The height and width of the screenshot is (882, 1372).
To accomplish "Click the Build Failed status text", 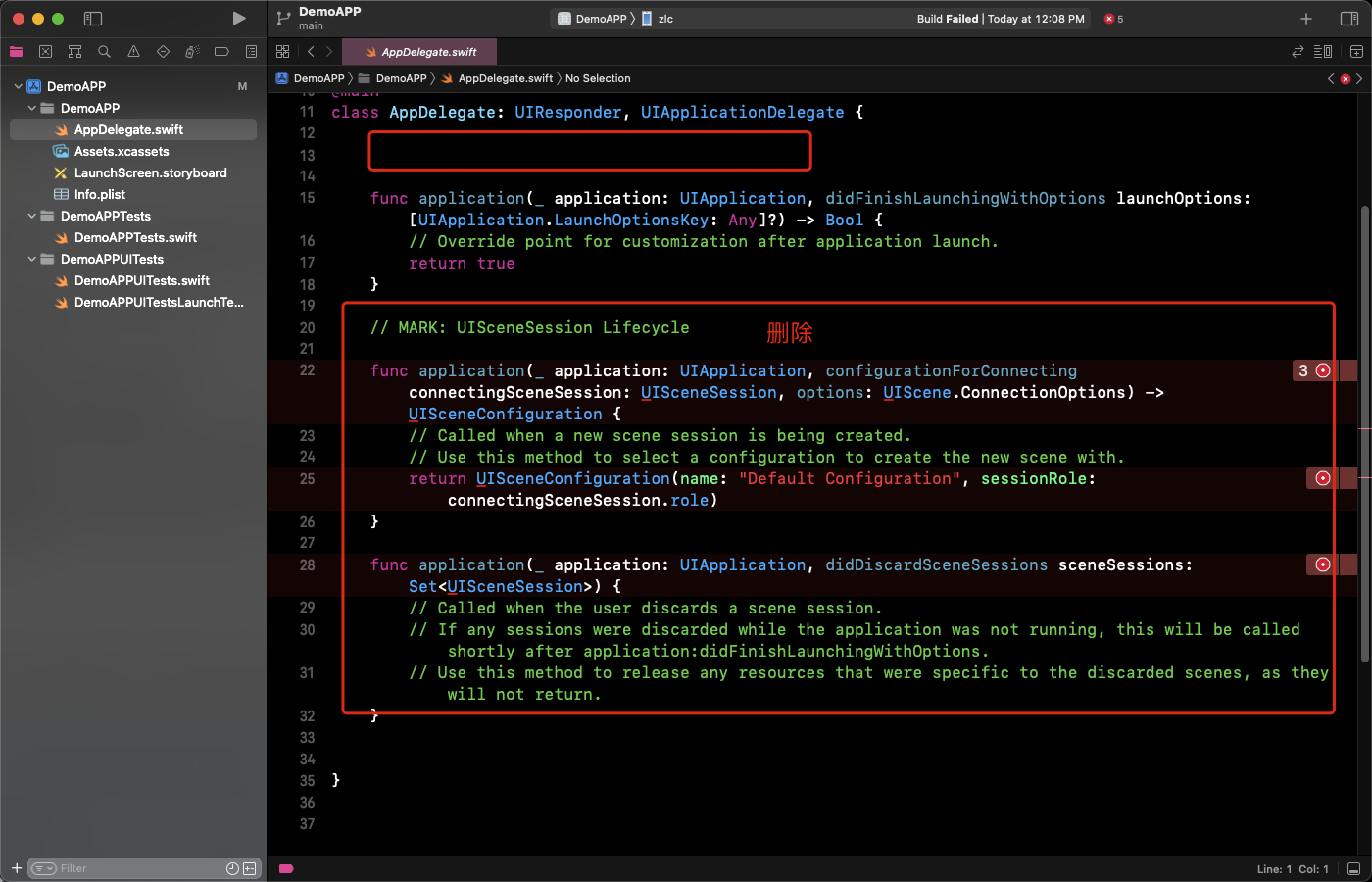I will pyautogui.click(x=948, y=19).
